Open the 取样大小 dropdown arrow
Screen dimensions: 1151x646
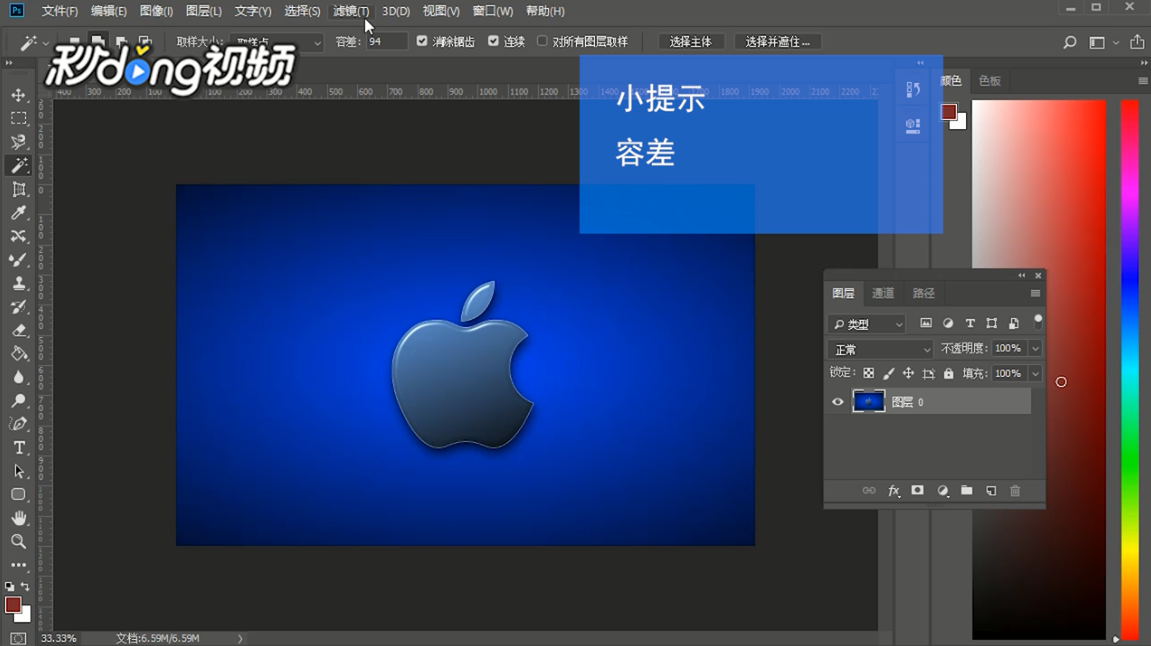point(317,43)
